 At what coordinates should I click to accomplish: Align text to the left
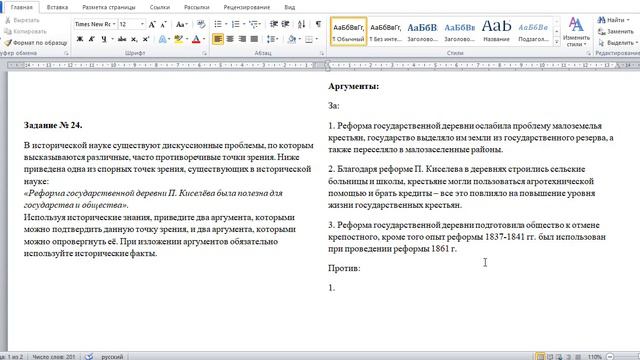(218, 39)
